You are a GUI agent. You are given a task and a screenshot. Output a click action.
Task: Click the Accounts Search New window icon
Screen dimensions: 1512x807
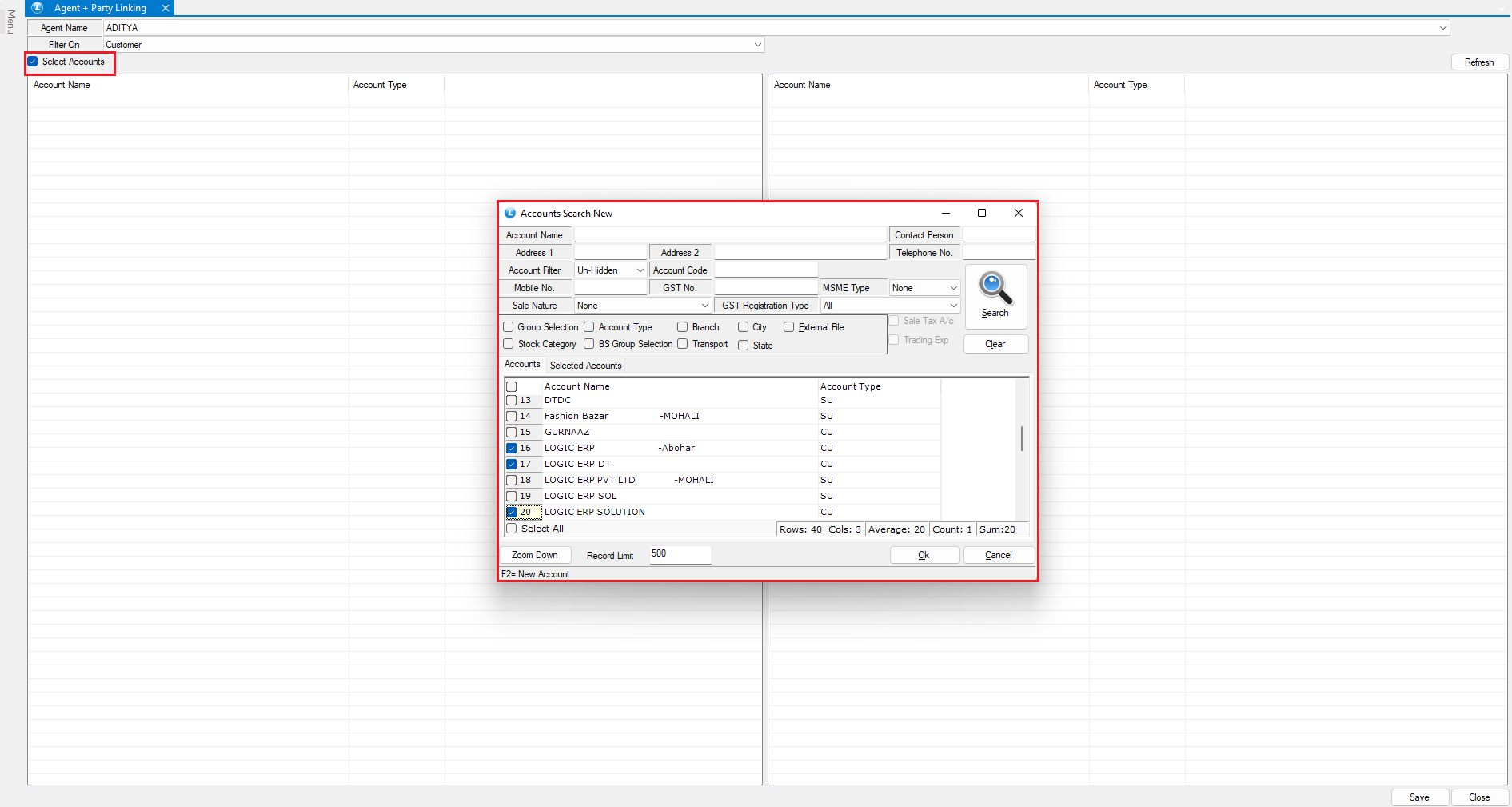510,214
